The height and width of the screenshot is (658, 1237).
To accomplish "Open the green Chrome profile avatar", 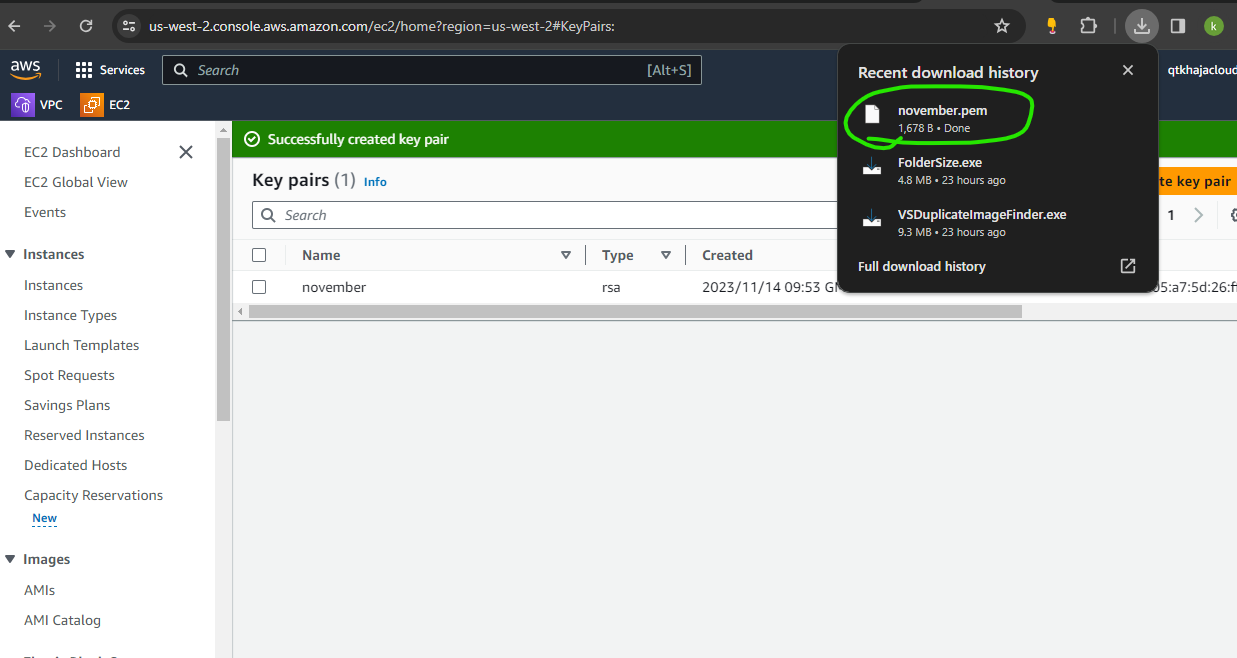I will (x=1213, y=26).
